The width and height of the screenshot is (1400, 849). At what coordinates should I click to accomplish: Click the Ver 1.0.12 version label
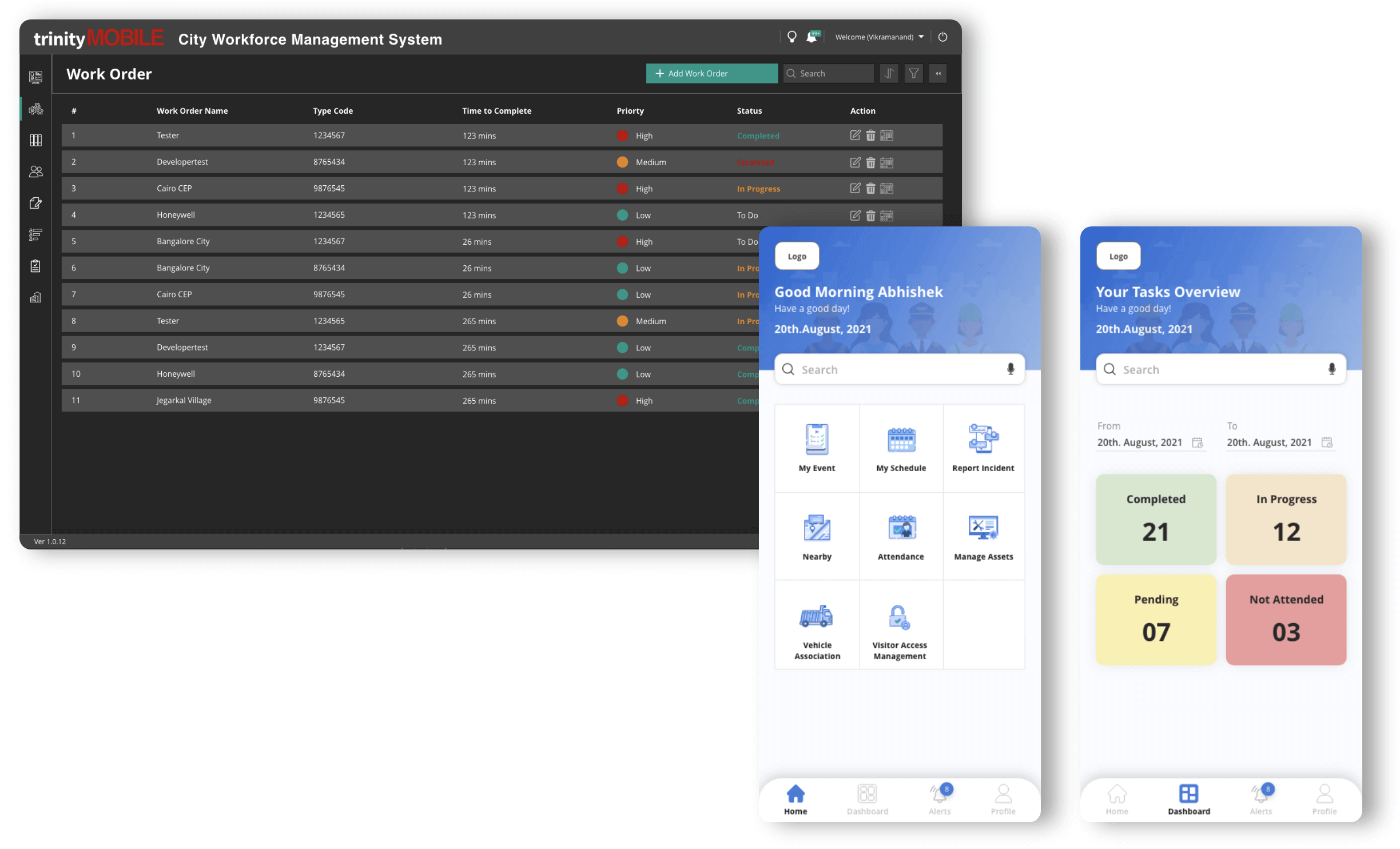point(50,541)
